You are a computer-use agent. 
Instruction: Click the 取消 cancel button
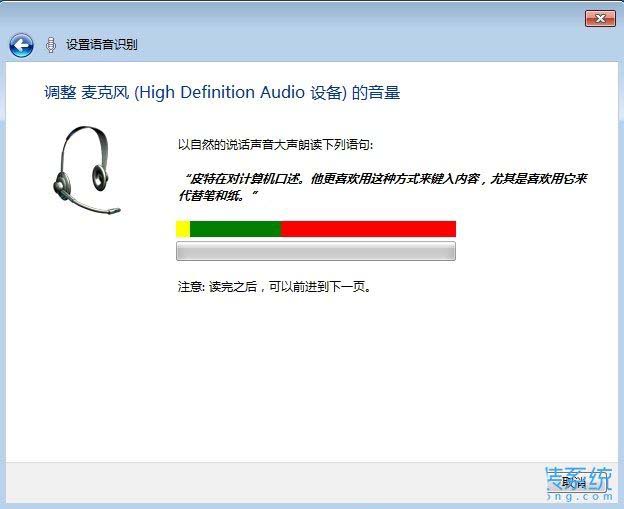[574, 483]
